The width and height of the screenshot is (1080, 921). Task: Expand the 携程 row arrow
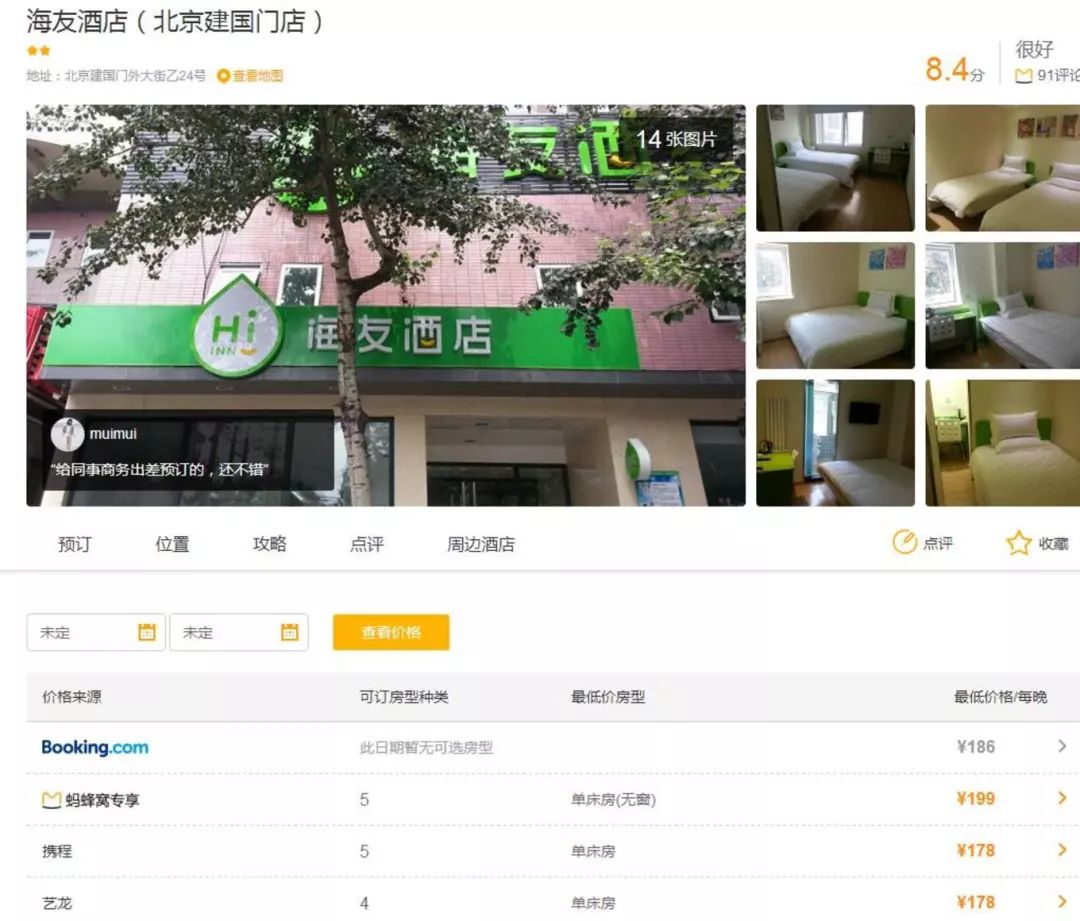pos(1062,850)
